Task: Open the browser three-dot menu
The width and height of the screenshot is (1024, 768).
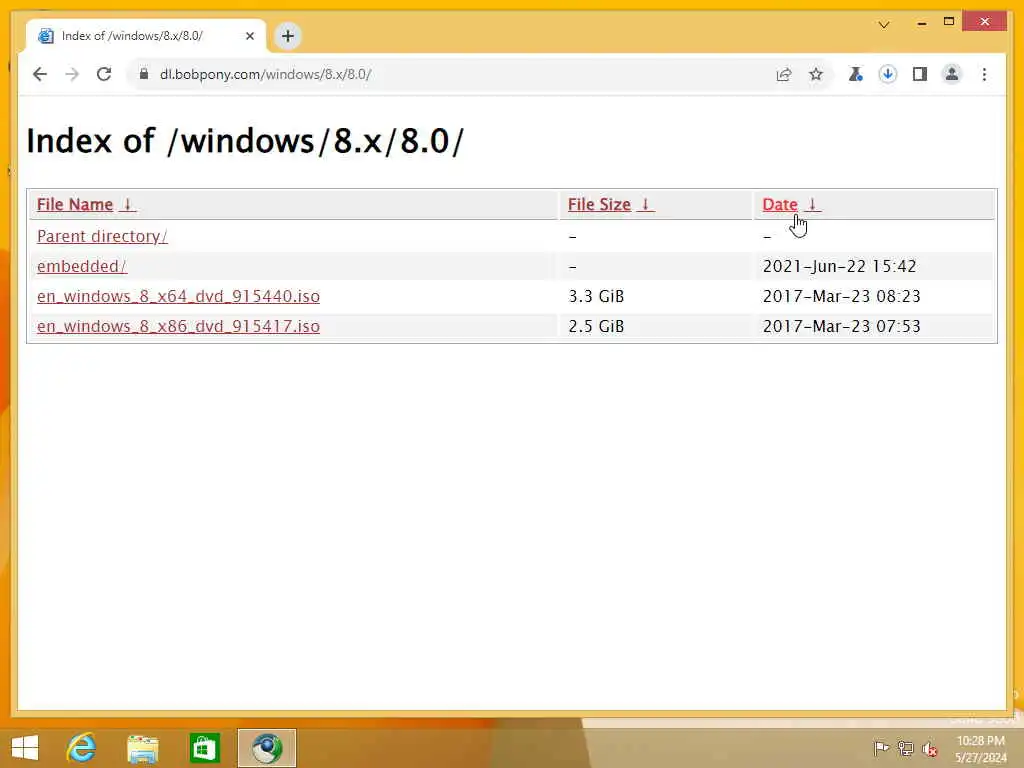Action: coord(984,74)
